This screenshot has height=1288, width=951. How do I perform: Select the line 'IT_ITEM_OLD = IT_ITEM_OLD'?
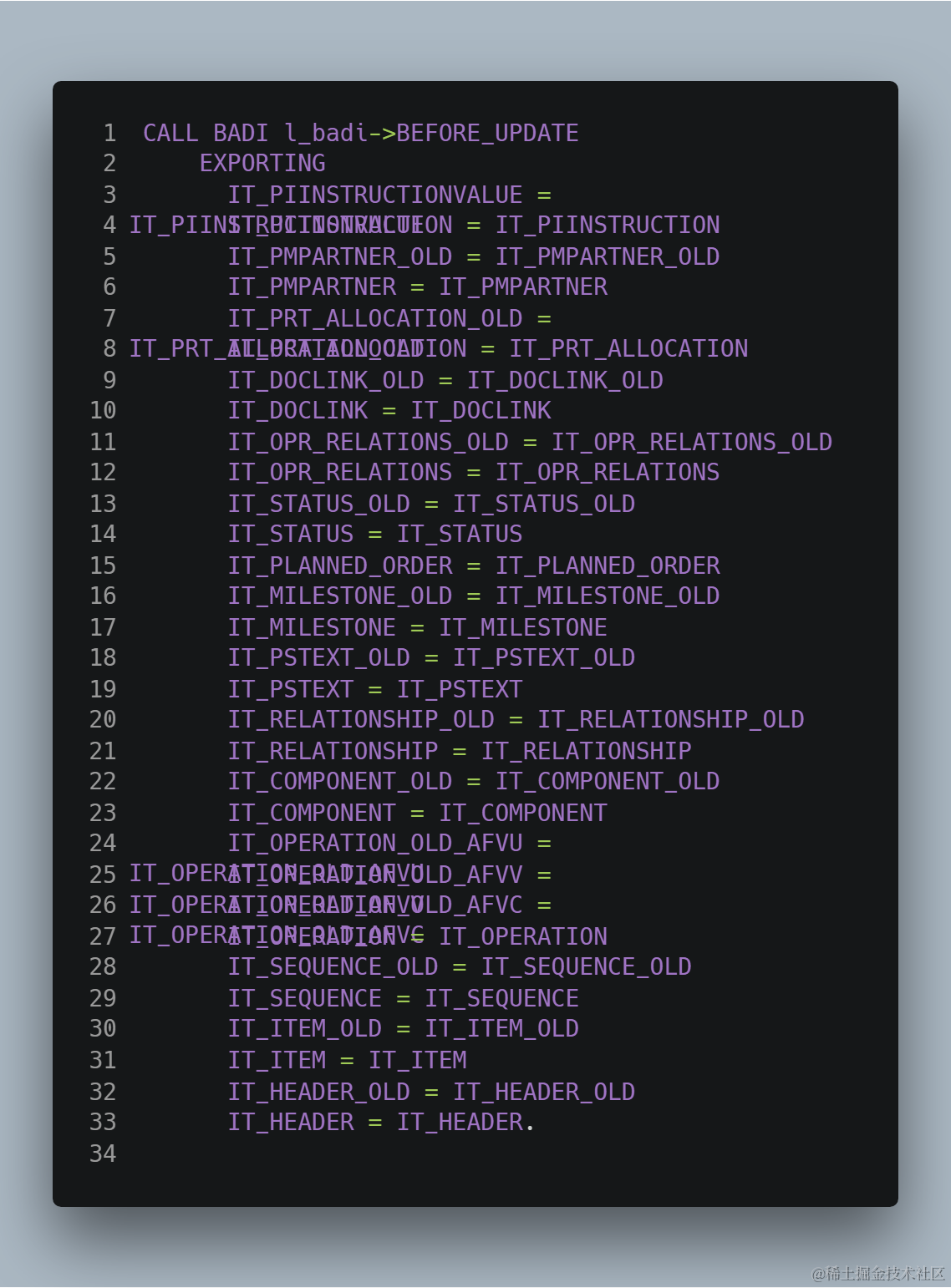(404, 1028)
